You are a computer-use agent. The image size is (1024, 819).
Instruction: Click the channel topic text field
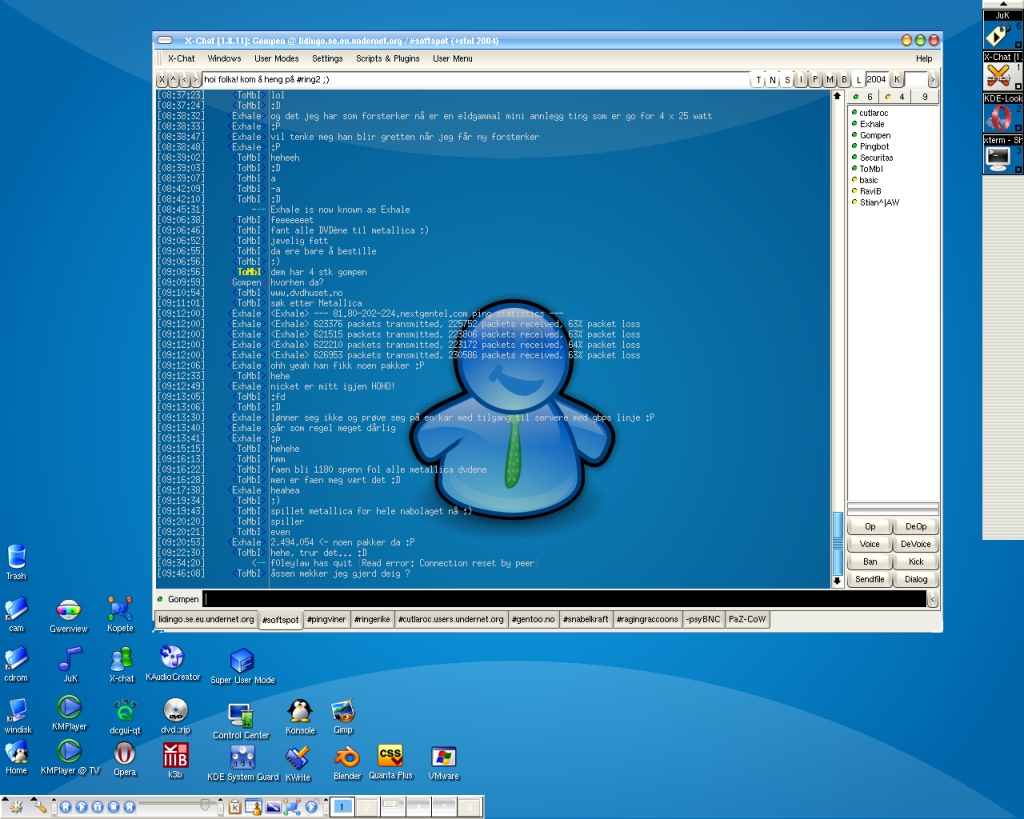475,80
